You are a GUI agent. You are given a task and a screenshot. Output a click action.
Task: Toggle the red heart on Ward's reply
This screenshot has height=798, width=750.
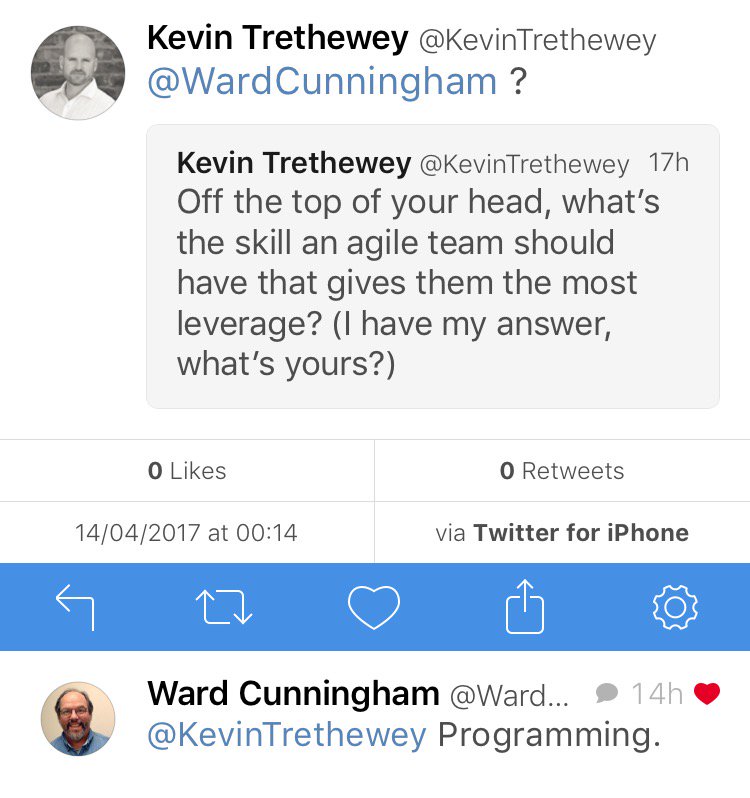coord(707,693)
